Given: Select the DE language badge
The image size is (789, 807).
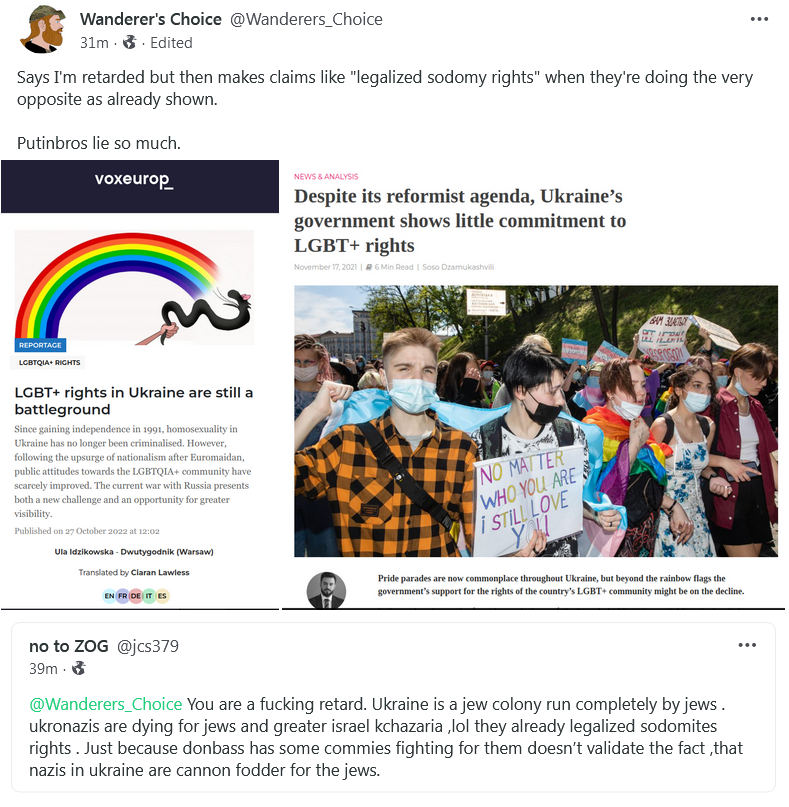Looking at the screenshot, I should pos(135,596).
